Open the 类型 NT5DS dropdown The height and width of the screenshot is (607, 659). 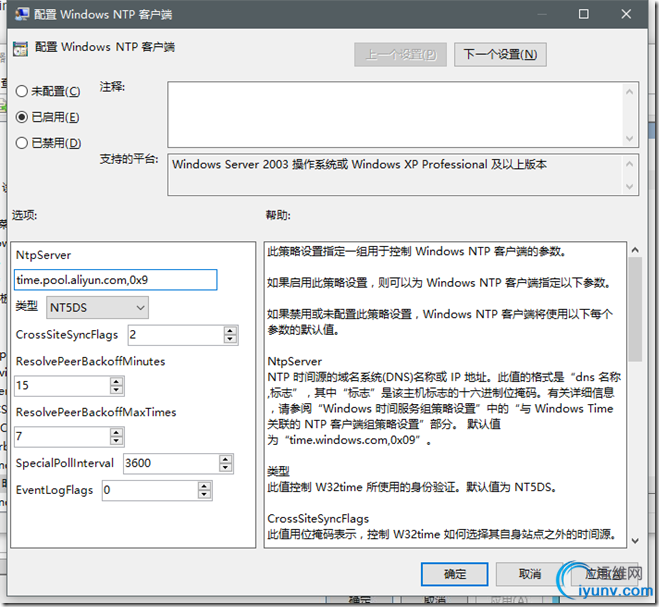(97, 308)
